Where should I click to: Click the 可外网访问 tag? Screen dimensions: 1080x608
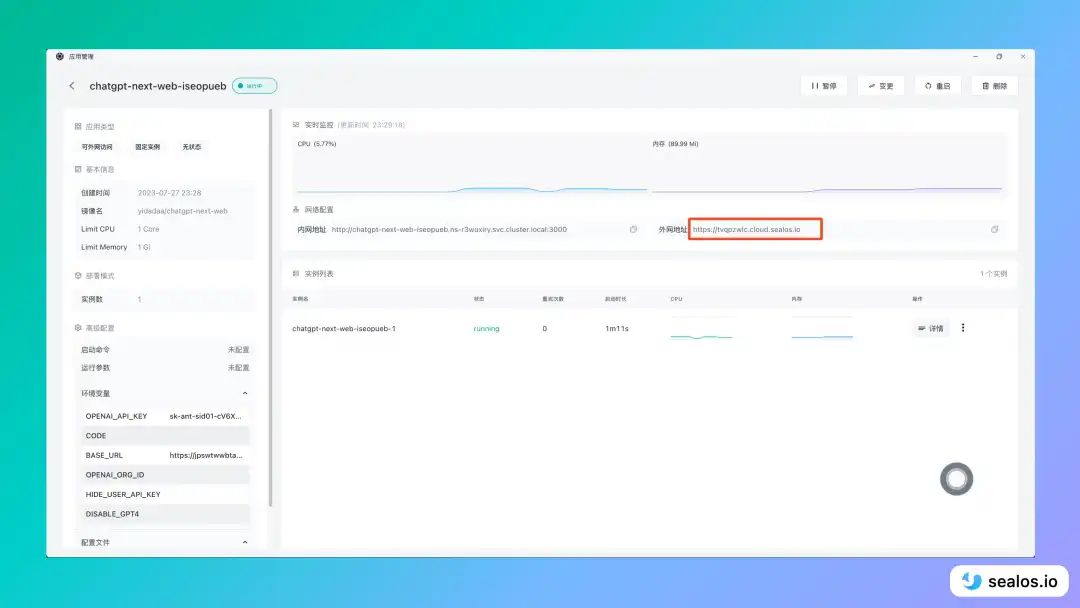[x=97, y=147]
